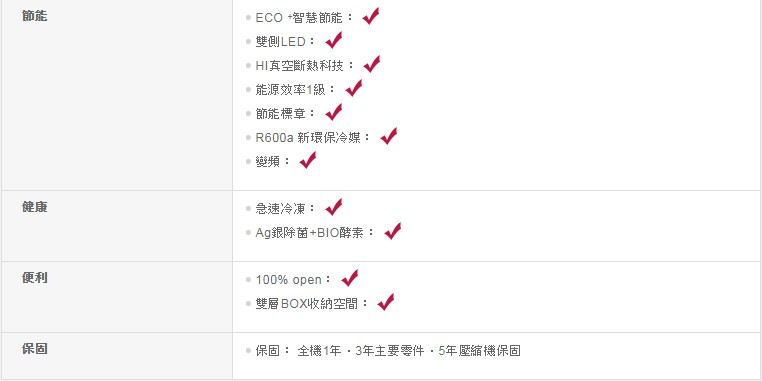The height and width of the screenshot is (381, 762).
Task: Click the checkmark next to ECO+智慧節能
Action: pos(371,16)
